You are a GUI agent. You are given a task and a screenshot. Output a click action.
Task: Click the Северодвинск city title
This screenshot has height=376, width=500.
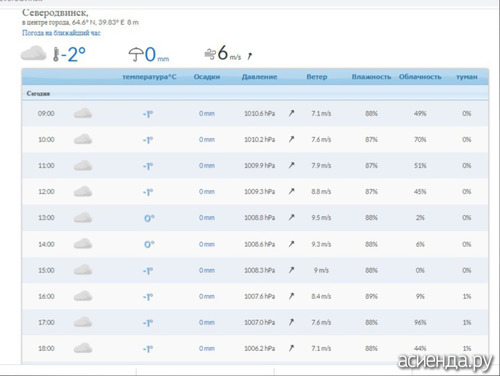[55, 13]
